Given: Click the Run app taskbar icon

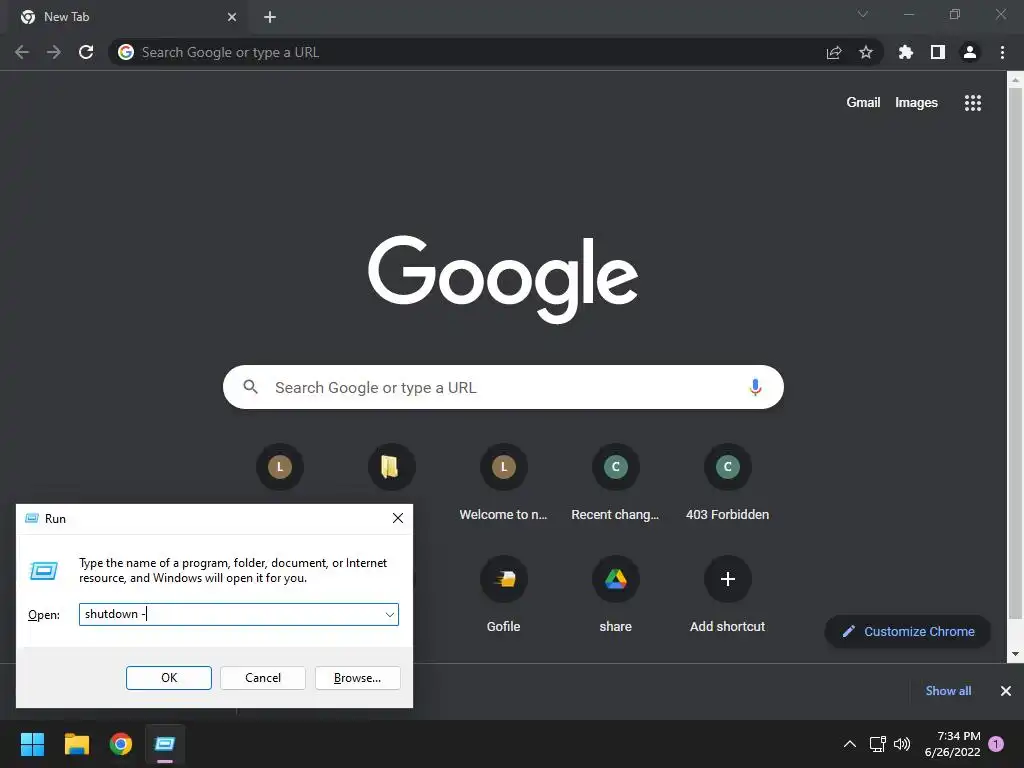Looking at the screenshot, I should tap(165, 744).
